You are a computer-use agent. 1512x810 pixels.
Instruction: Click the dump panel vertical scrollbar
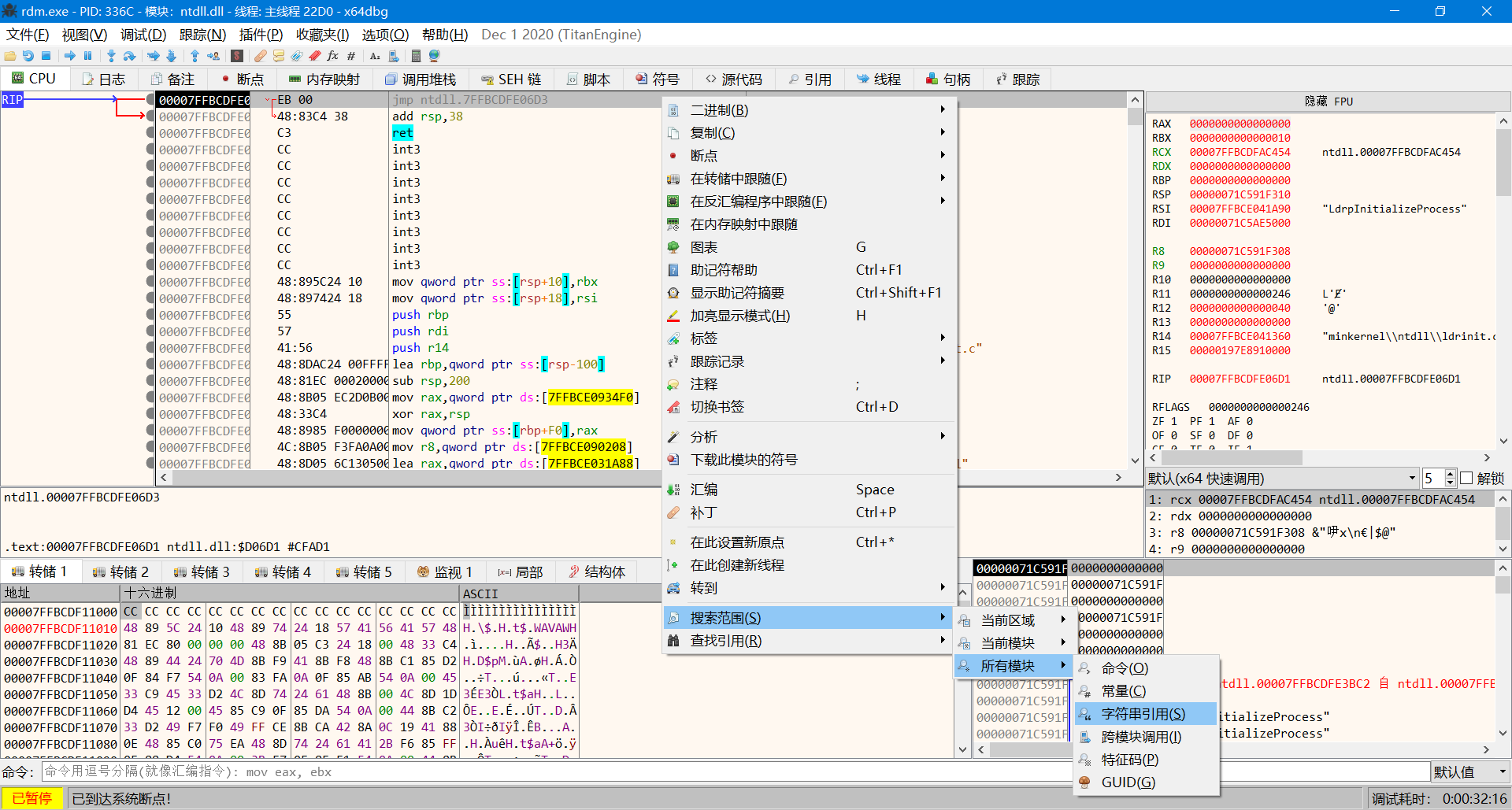(963, 671)
